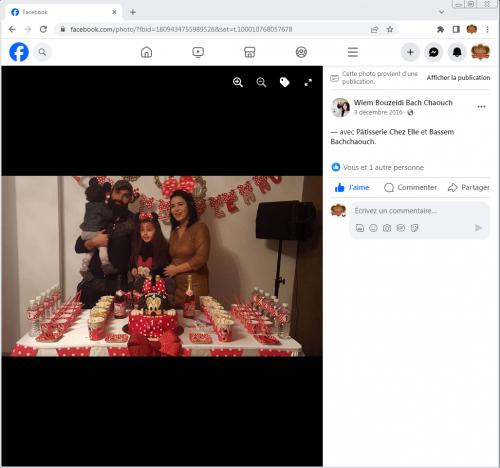
Task: Click the post date 3 décembre
Action: point(378,112)
